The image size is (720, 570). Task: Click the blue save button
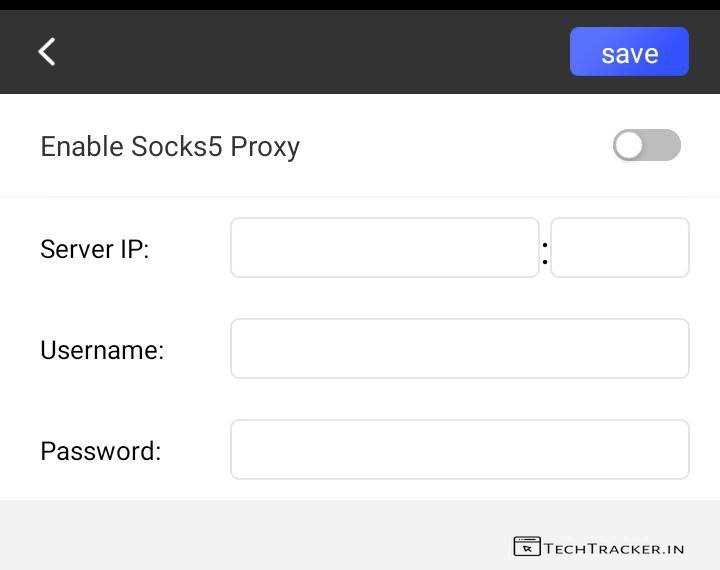[629, 52]
